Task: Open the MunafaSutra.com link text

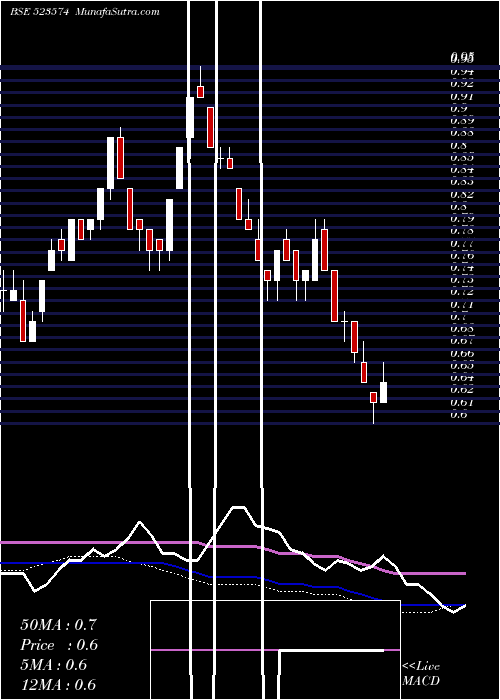Action: [118, 12]
